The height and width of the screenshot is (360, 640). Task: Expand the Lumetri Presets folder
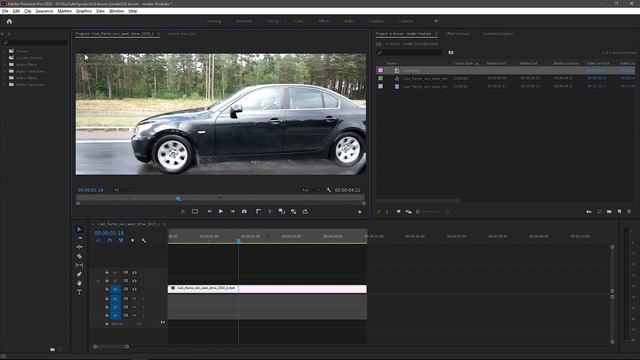[5, 58]
